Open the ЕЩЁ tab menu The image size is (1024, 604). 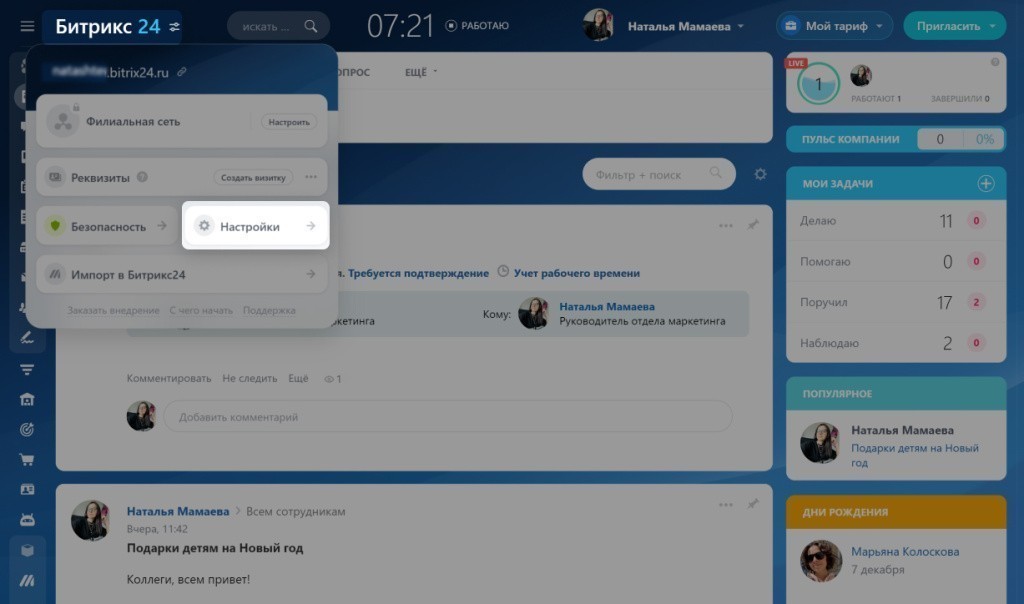(421, 72)
